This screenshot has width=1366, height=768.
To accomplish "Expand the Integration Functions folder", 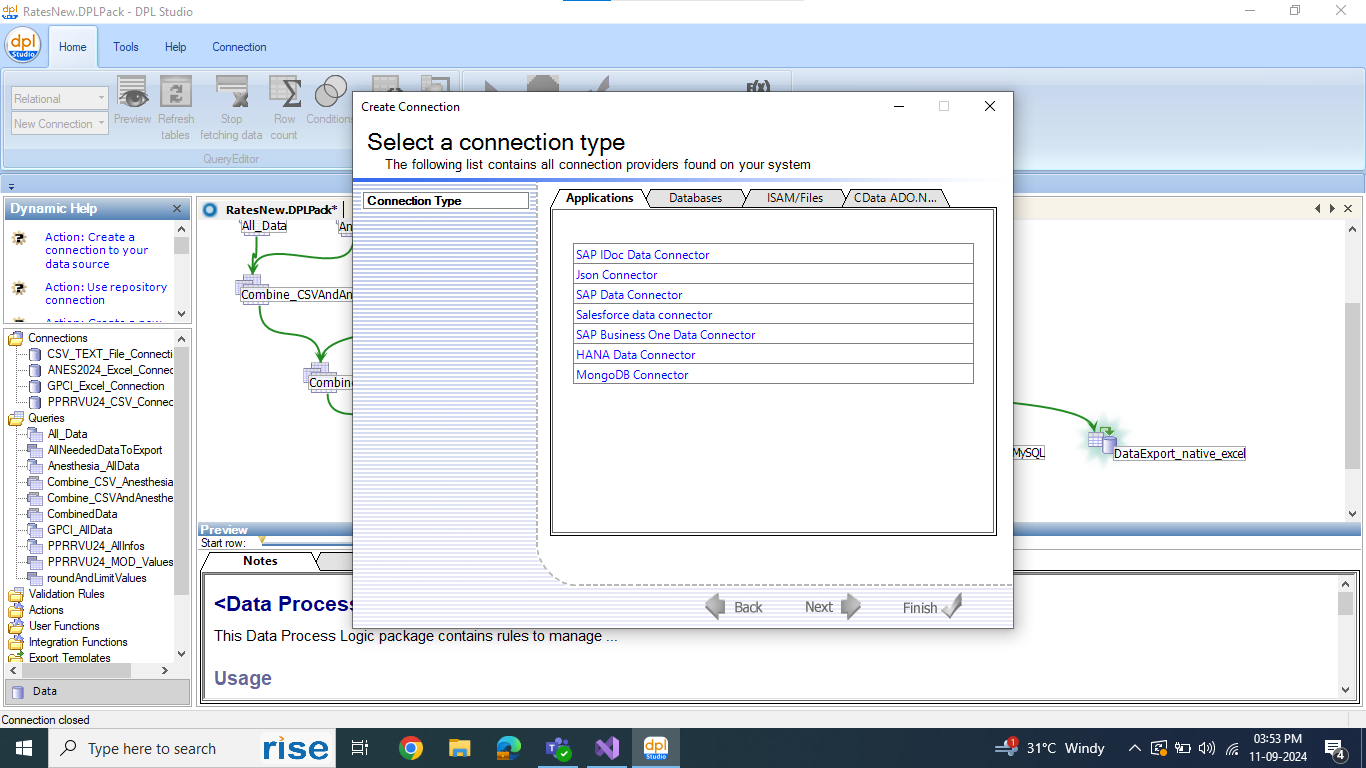I will tap(16, 642).
